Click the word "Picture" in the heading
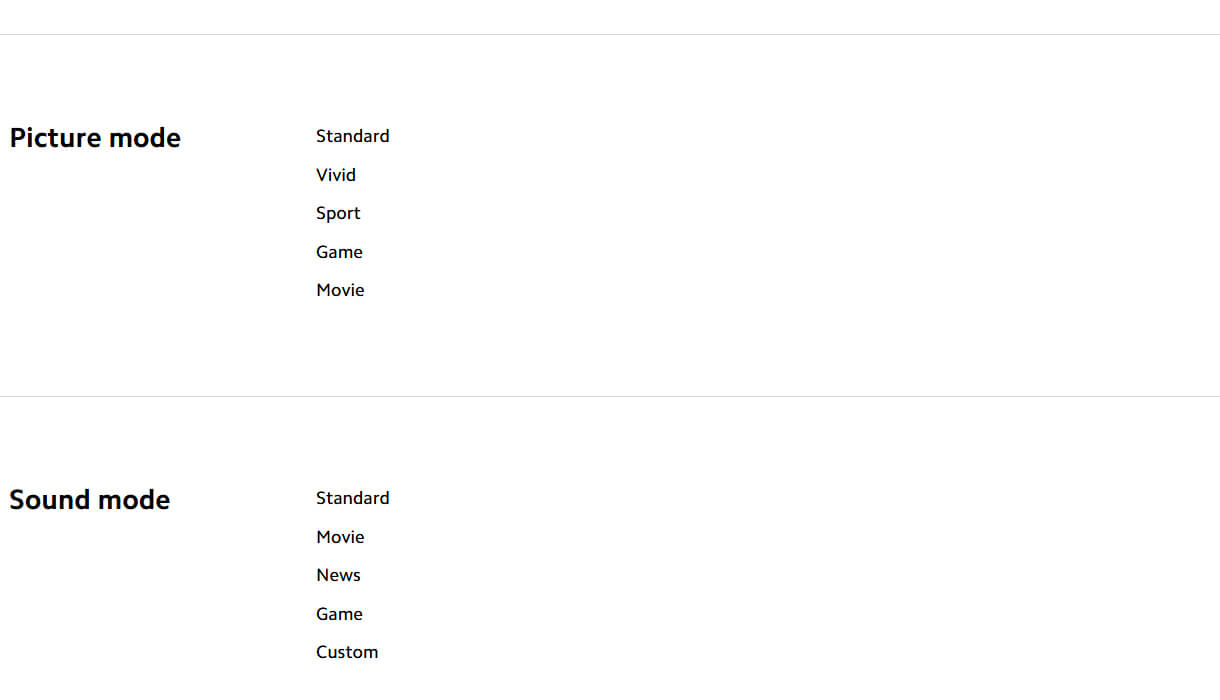Viewport: 1220px width, 700px height. tap(55, 138)
